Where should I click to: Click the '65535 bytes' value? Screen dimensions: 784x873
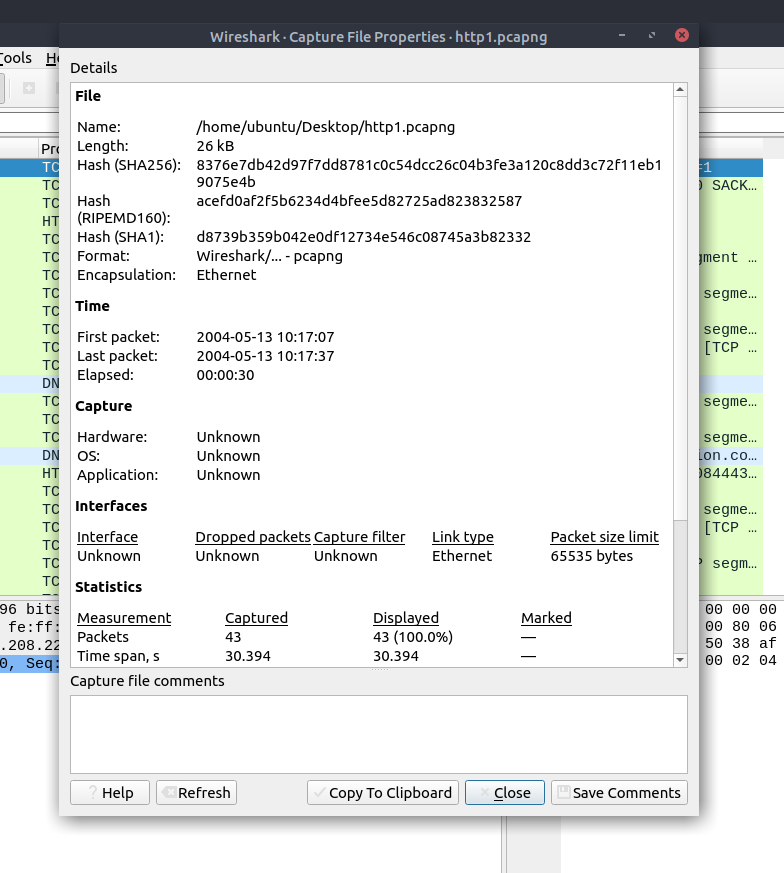pyautogui.click(x=591, y=556)
